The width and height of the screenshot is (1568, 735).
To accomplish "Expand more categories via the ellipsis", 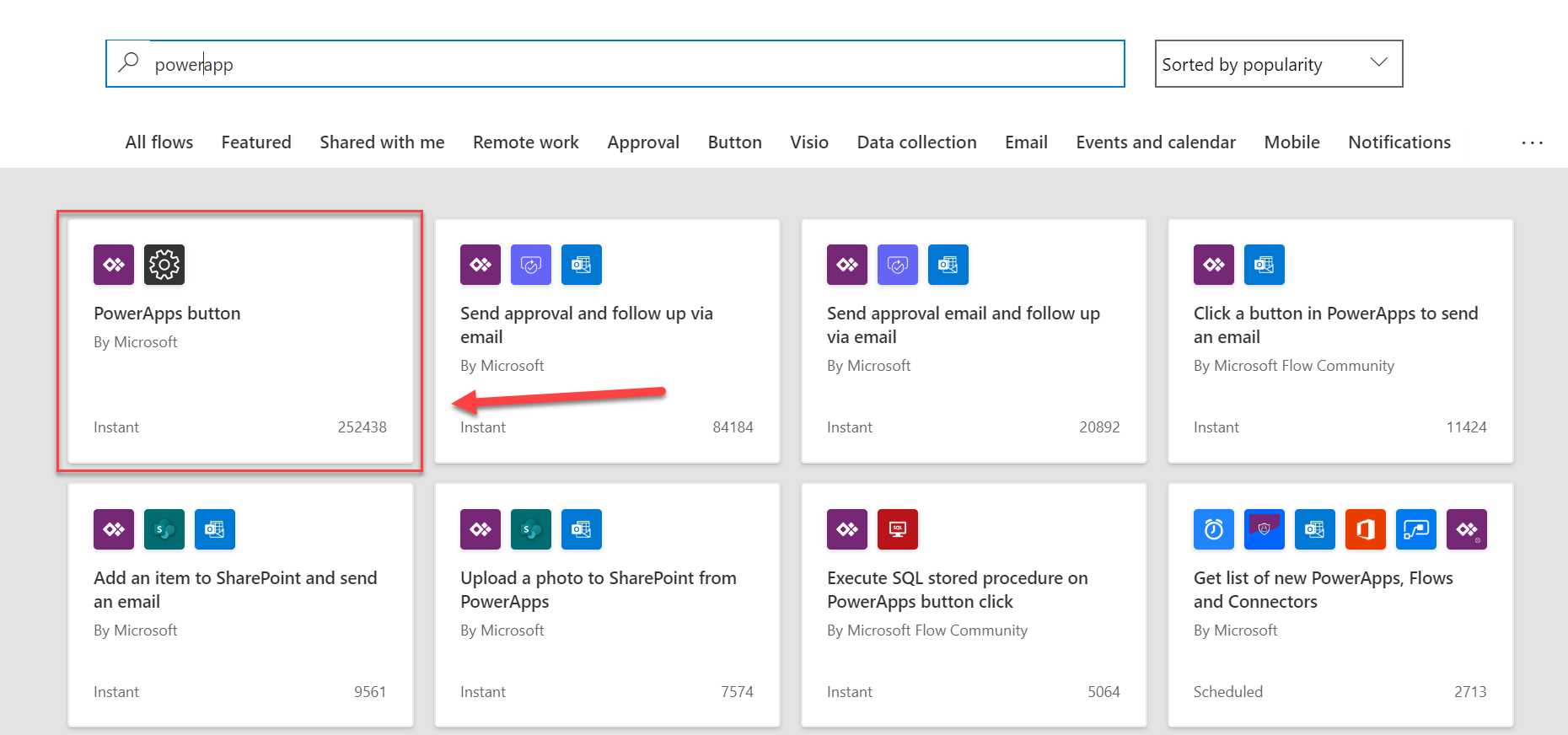I will click(1532, 143).
